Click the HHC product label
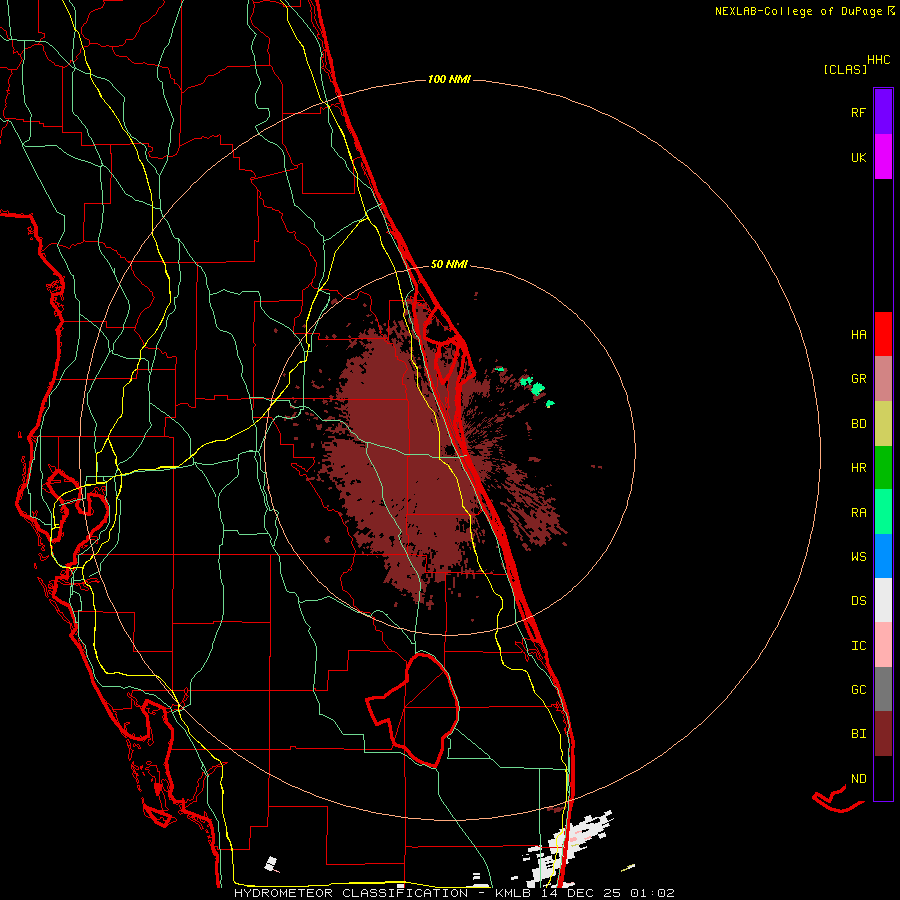The height and width of the screenshot is (900, 900). tap(878, 60)
